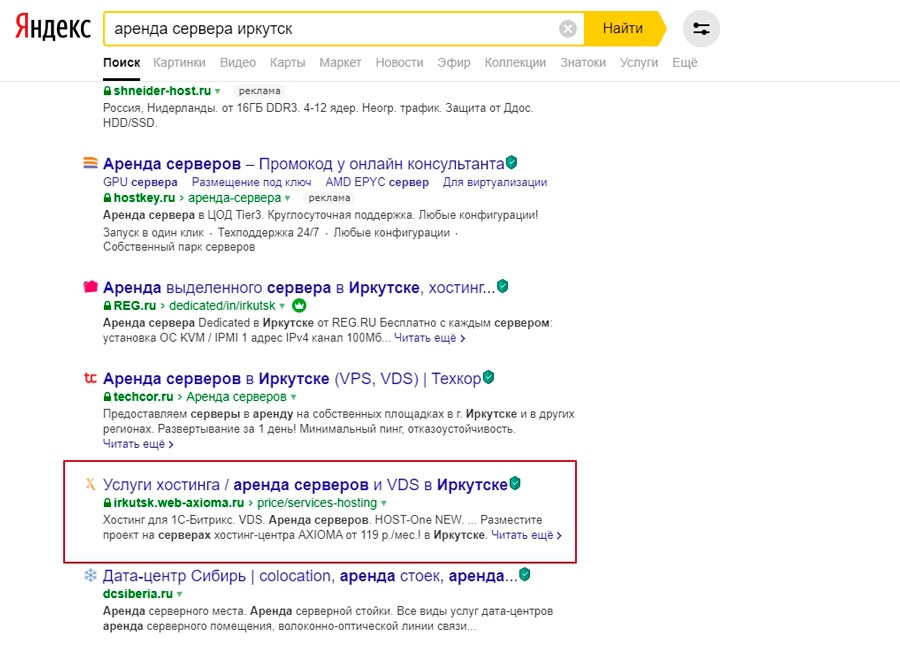Click the shield badge on Дата-центр Сибирь title
Viewport: 900px width, 649px height.
(525, 574)
